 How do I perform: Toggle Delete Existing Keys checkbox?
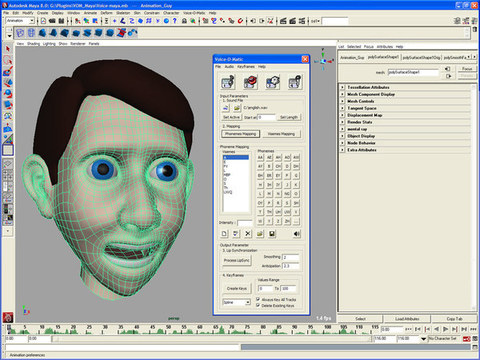pyautogui.click(x=258, y=305)
